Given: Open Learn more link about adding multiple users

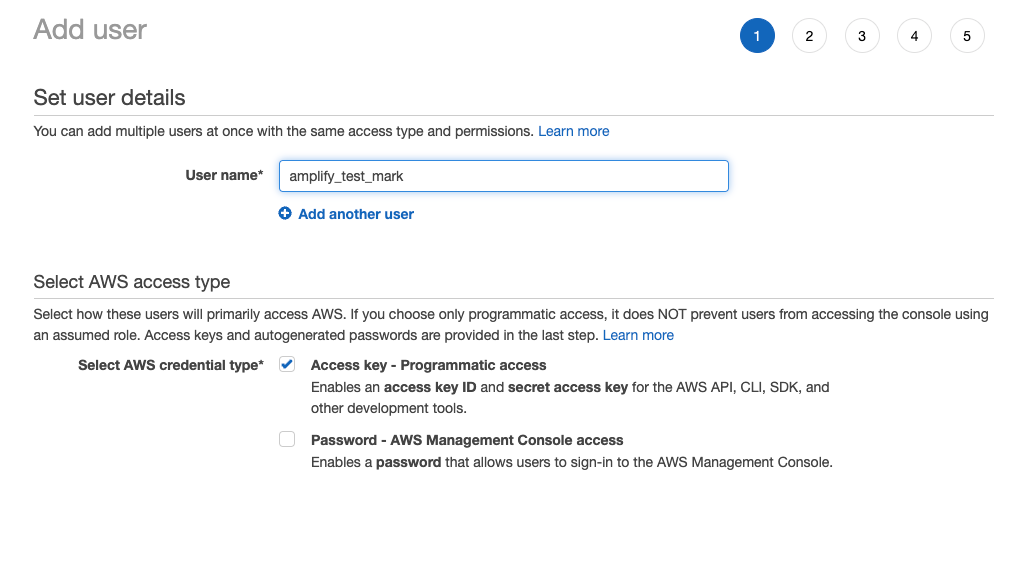Looking at the screenshot, I should pyautogui.click(x=573, y=131).
